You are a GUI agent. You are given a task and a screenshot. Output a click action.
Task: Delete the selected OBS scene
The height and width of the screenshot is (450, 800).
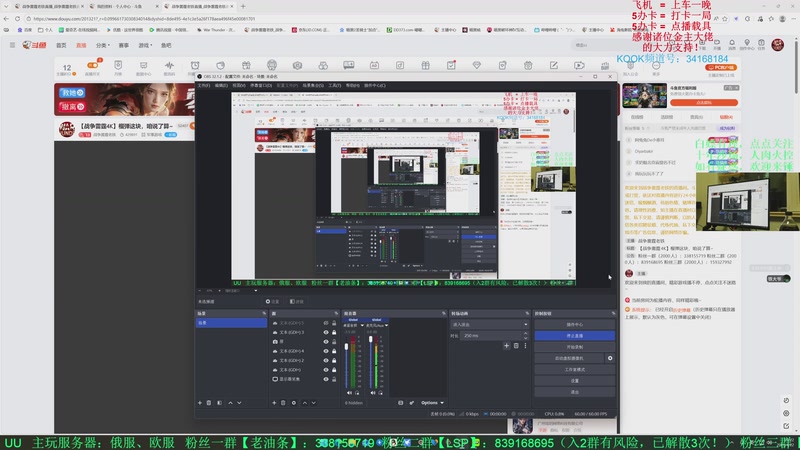209,403
